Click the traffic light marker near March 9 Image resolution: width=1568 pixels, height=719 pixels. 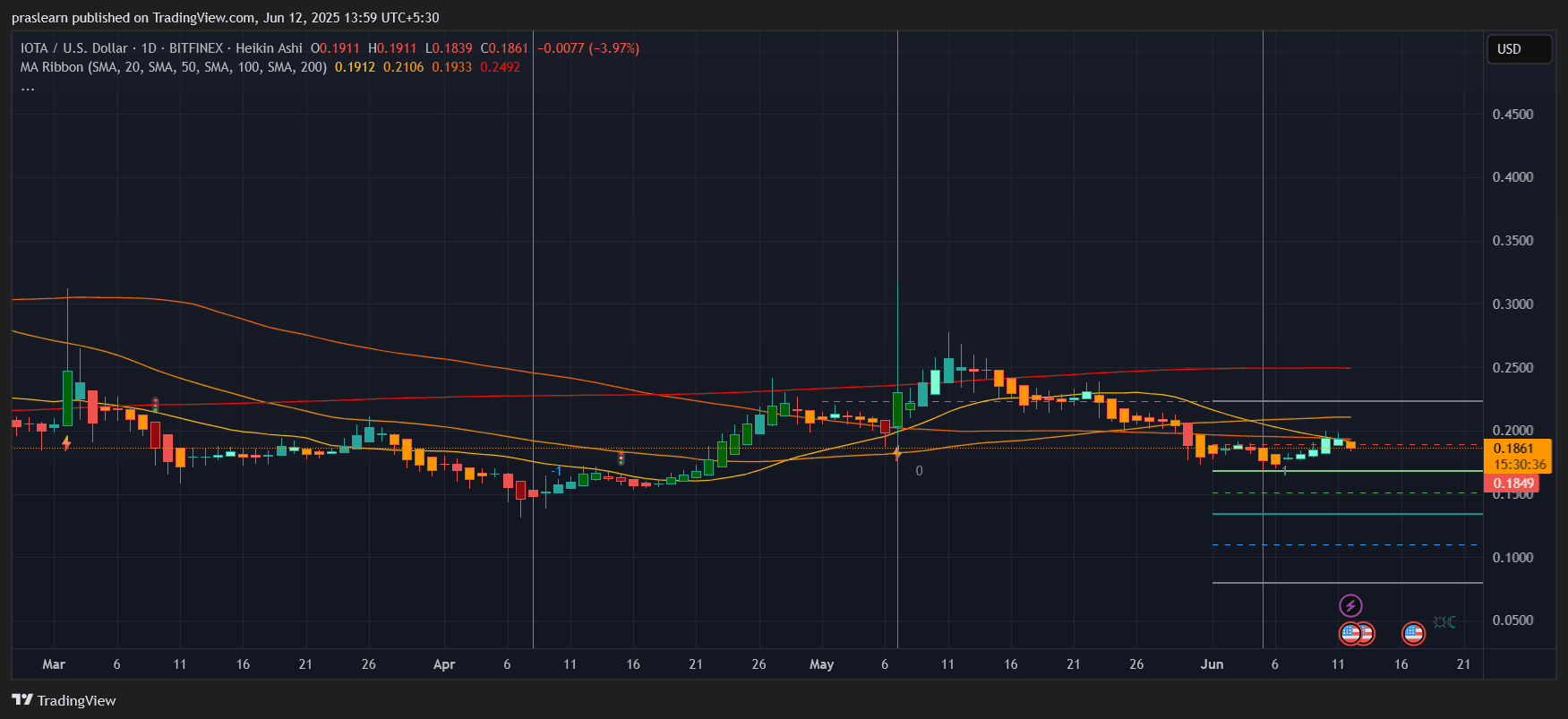pos(155,405)
